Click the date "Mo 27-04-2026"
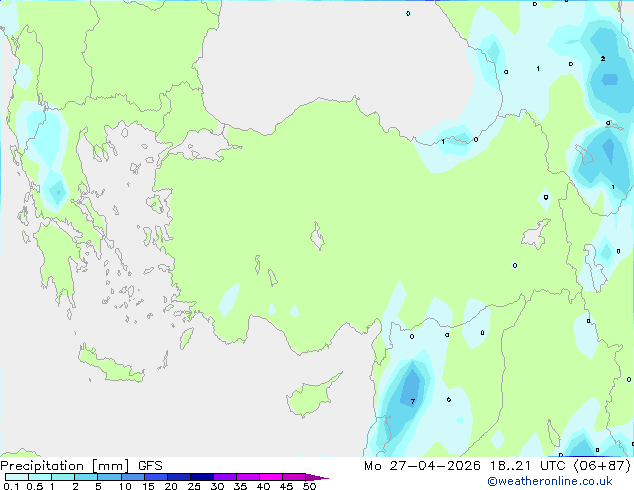 click(x=423, y=466)
